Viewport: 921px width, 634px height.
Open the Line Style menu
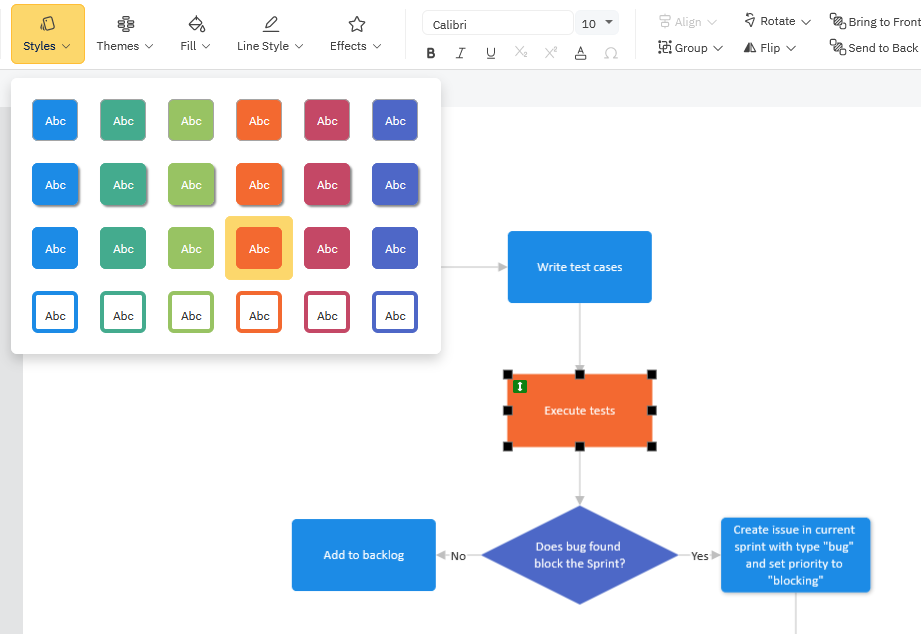pos(270,34)
